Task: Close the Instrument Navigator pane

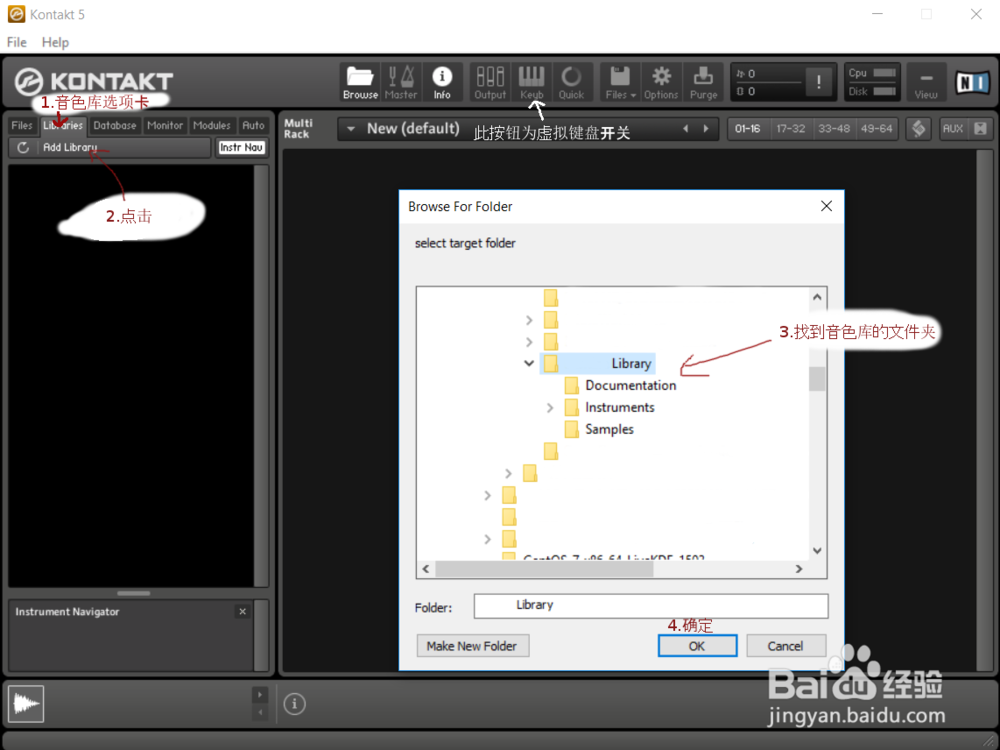Action: click(x=242, y=612)
